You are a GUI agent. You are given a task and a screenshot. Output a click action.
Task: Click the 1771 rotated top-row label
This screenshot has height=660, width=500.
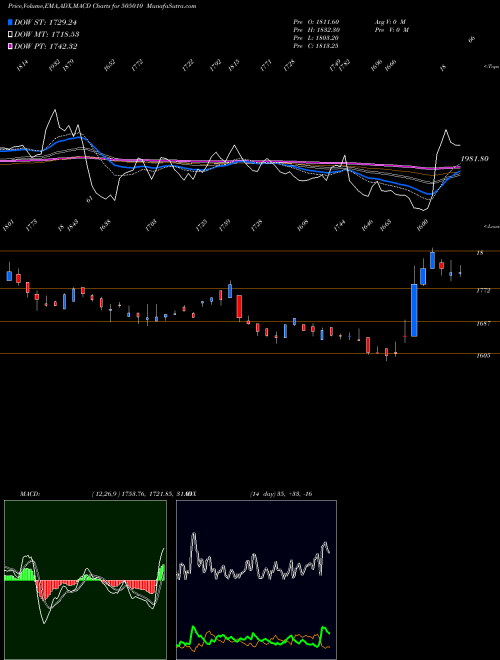pos(266,65)
